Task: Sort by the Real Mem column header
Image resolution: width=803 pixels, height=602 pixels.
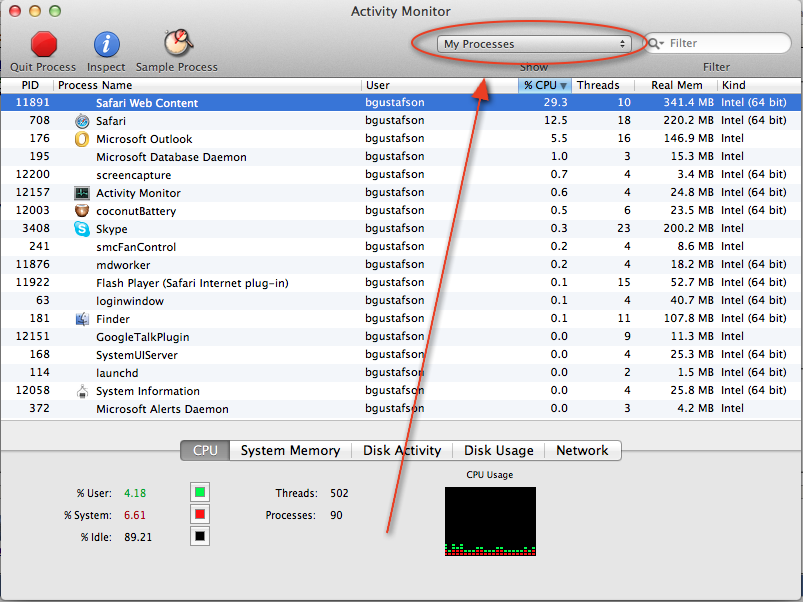Action: 677,85
